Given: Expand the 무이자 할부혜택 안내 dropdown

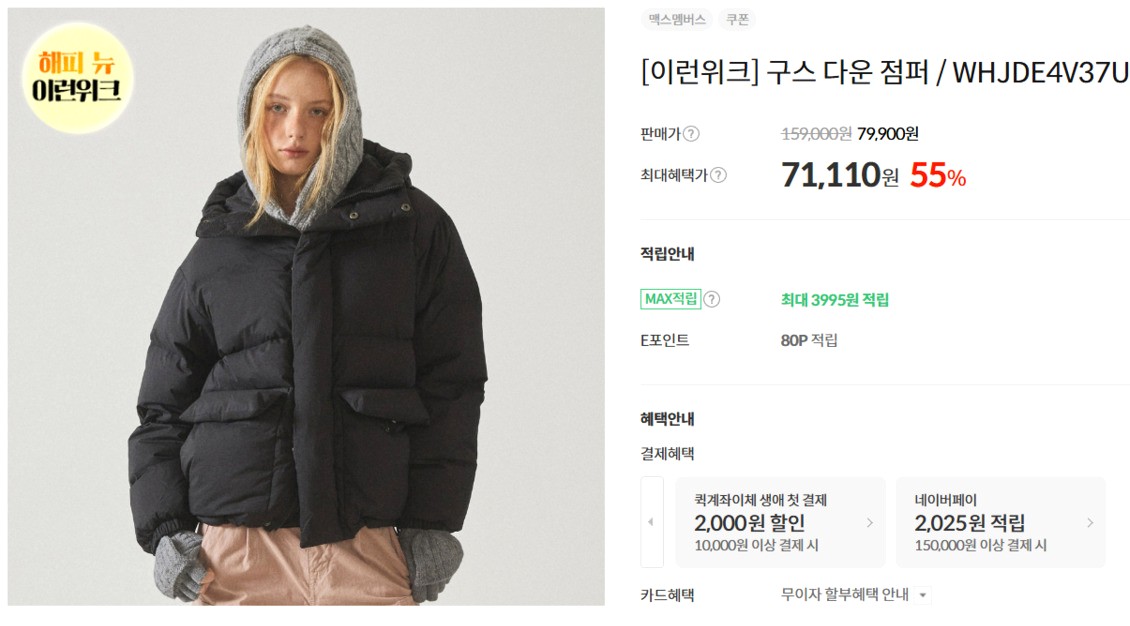Looking at the screenshot, I should click(855, 595).
